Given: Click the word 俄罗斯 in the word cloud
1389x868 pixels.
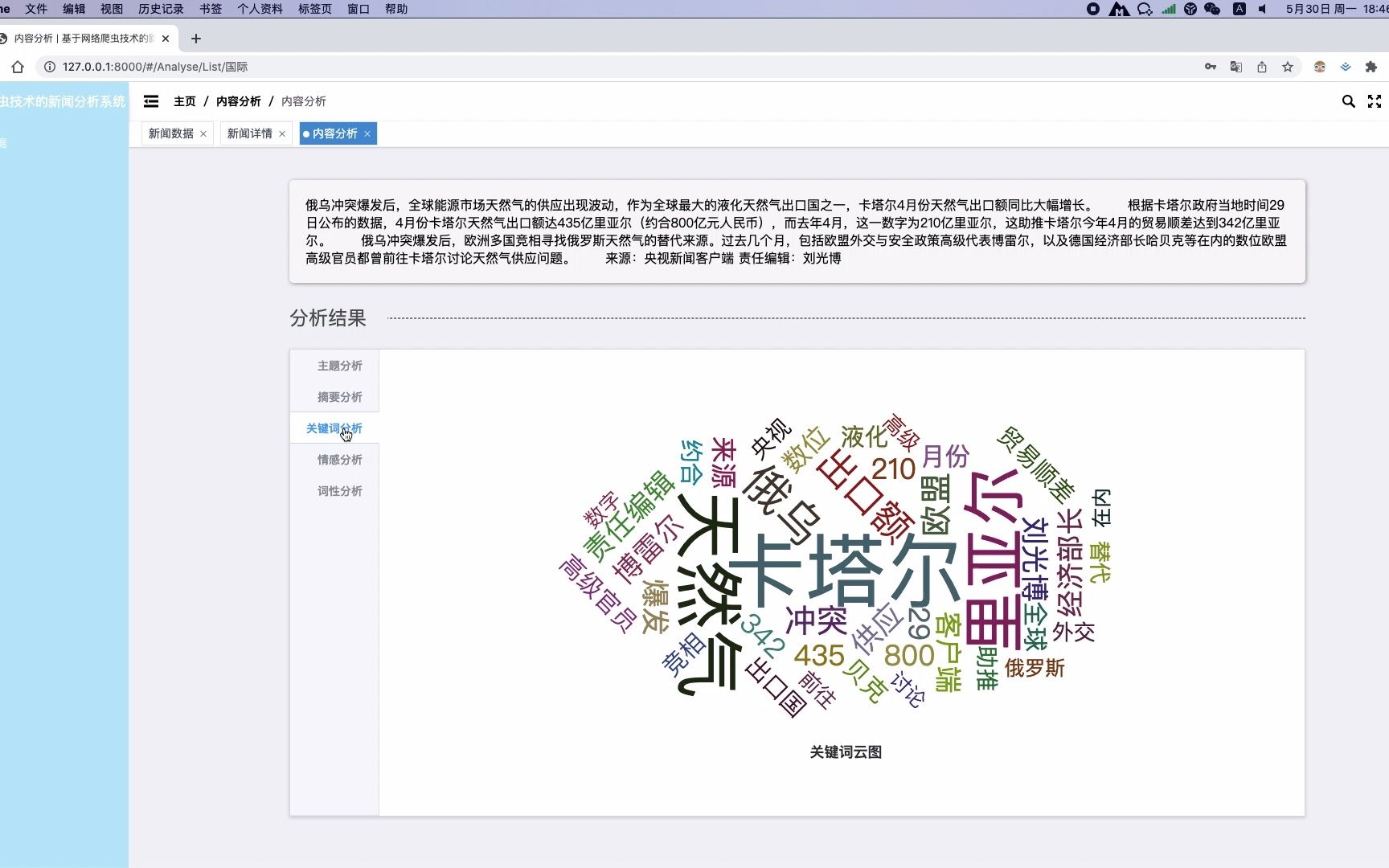Looking at the screenshot, I should click(1035, 668).
